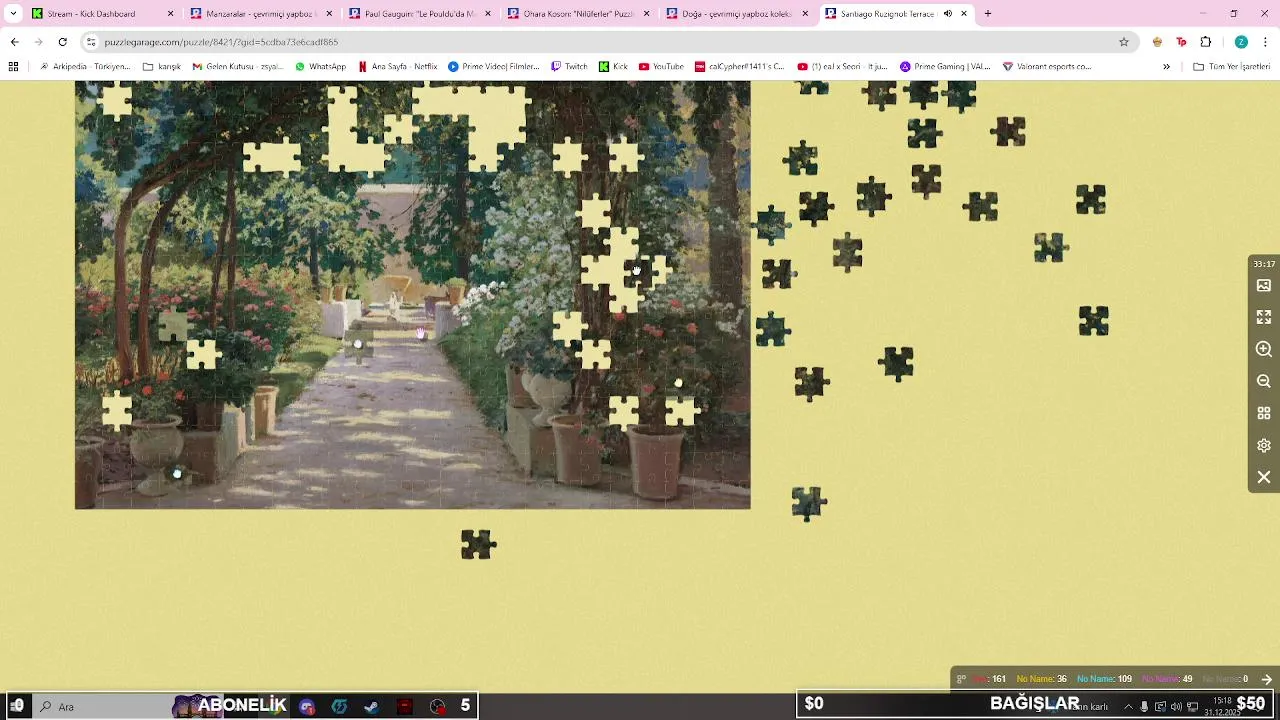Open Chrome extensions puzzle icon
Viewport: 1280px width, 720px height.
coord(1205,42)
